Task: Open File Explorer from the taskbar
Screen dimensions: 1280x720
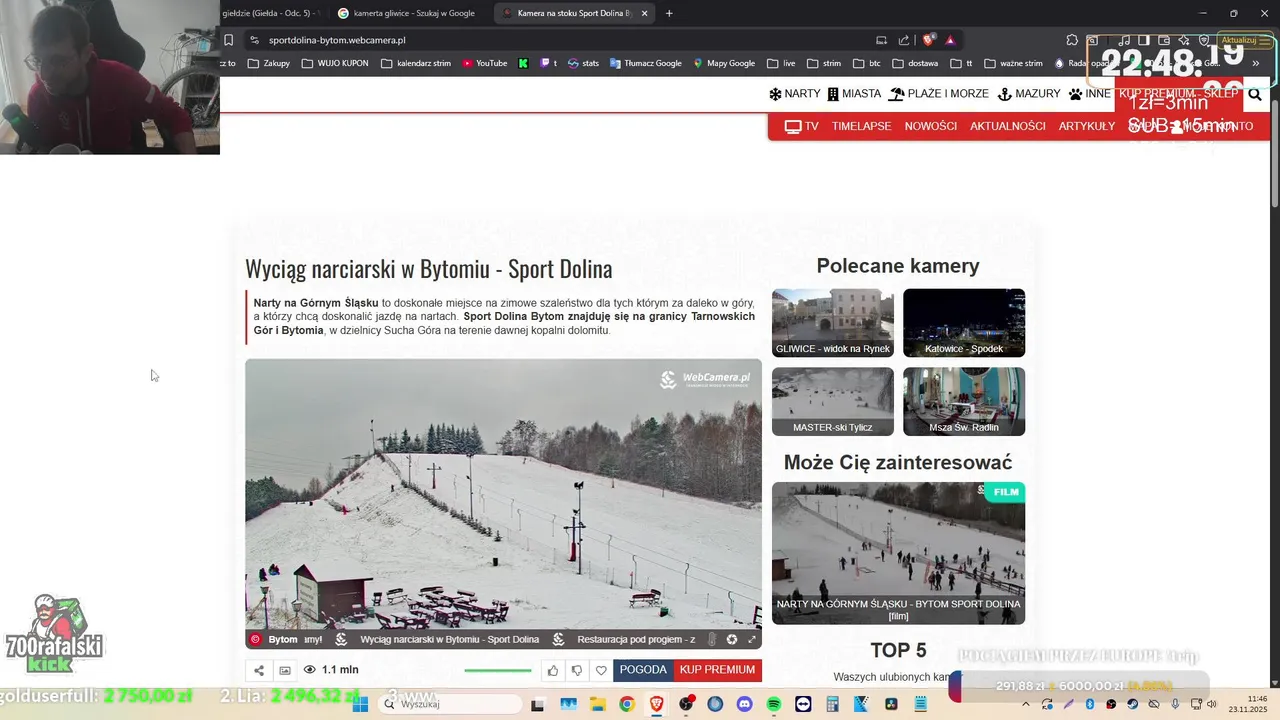Action: click(597, 704)
